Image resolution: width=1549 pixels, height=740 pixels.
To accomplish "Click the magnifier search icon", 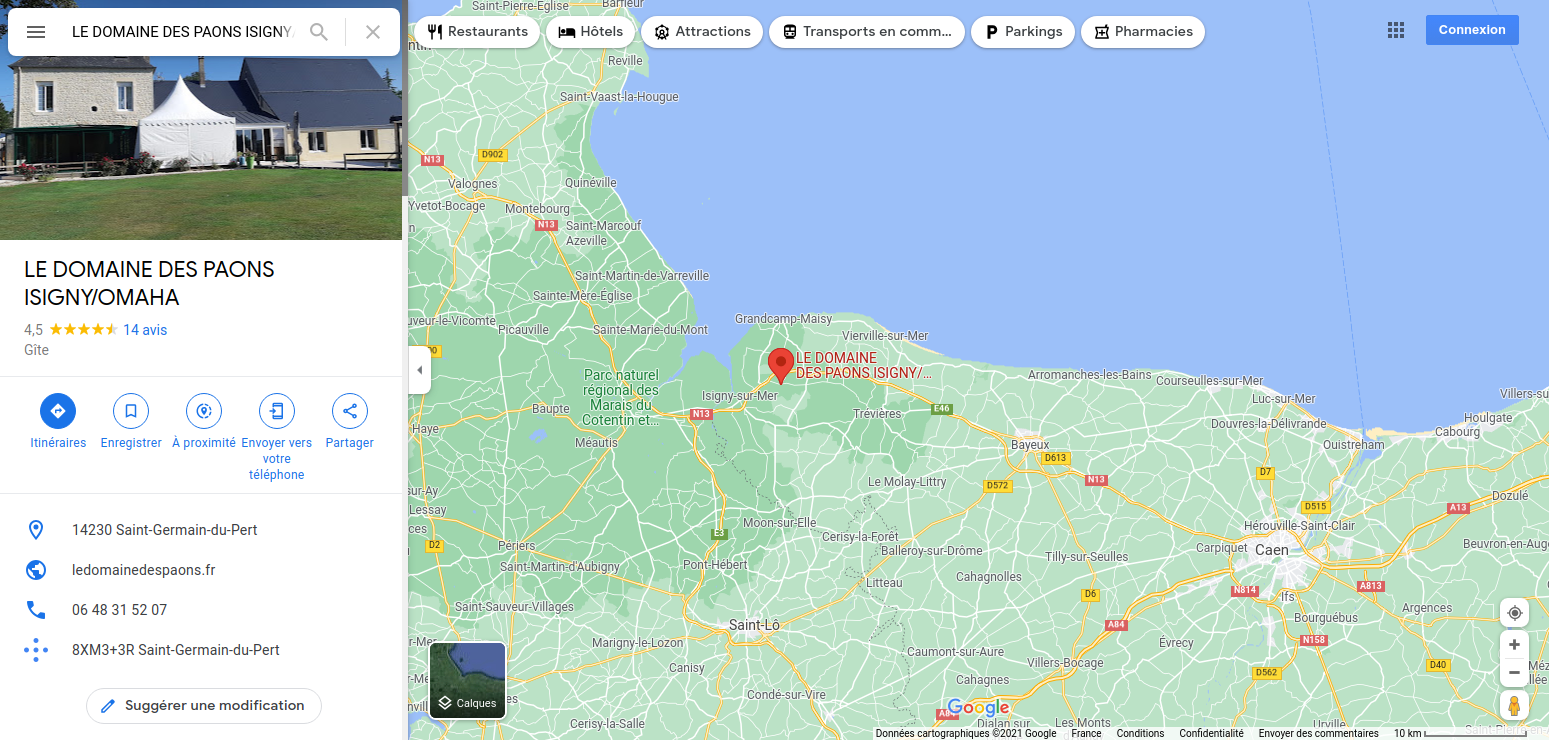I will click(x=319, y=32).
